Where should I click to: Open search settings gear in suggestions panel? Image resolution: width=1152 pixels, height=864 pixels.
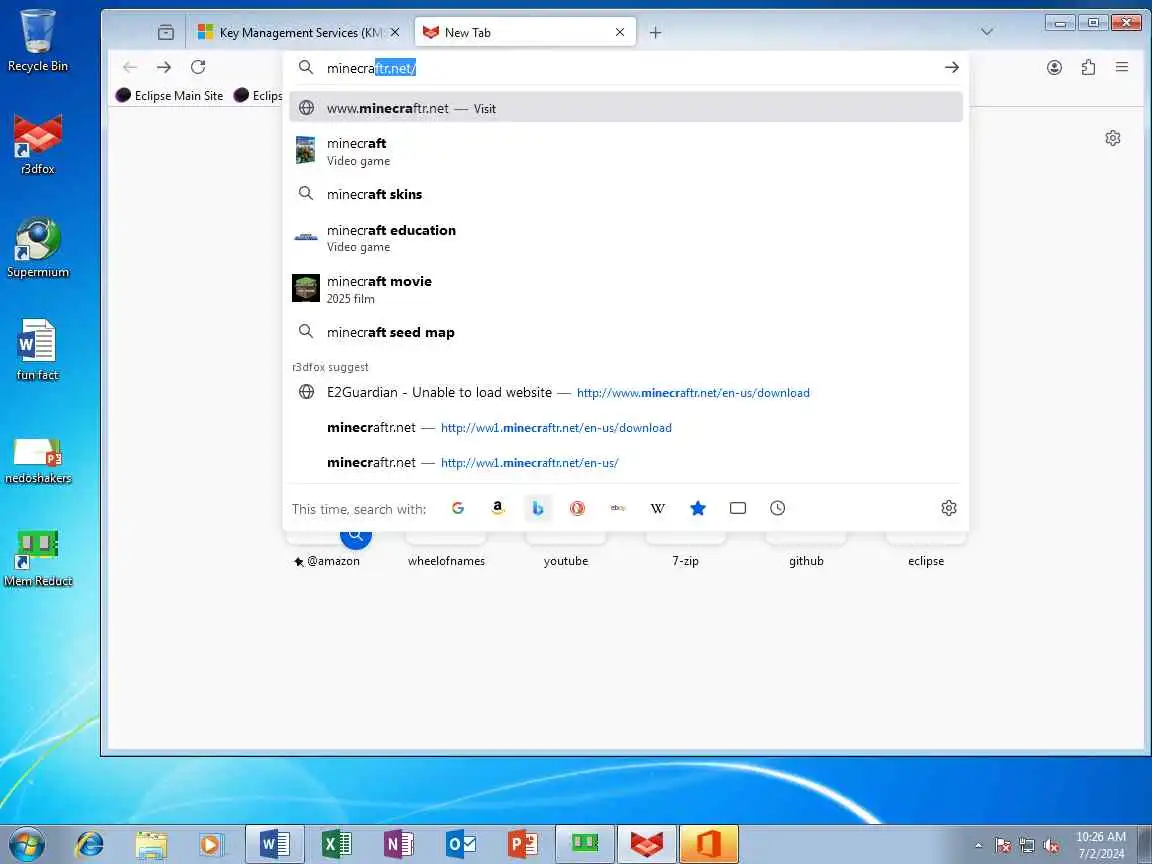point(948,508)
